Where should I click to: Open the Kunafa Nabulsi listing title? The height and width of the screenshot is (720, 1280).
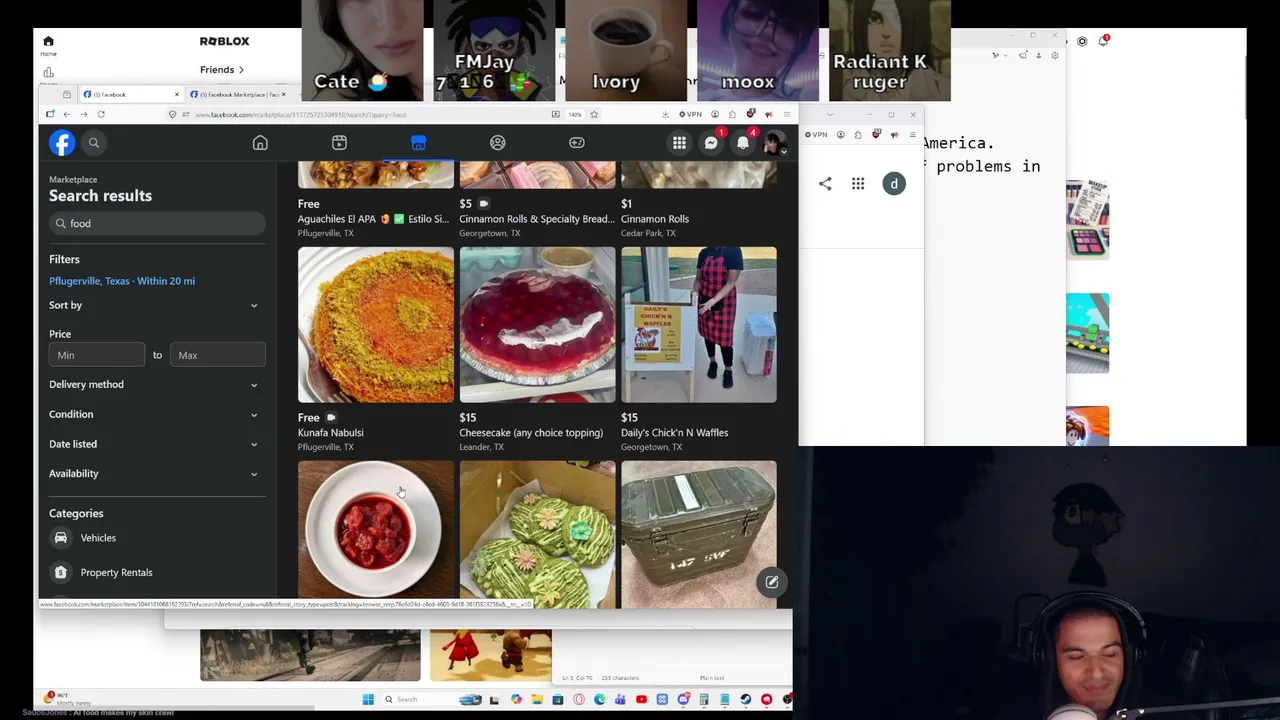click(x=330, y=433)
